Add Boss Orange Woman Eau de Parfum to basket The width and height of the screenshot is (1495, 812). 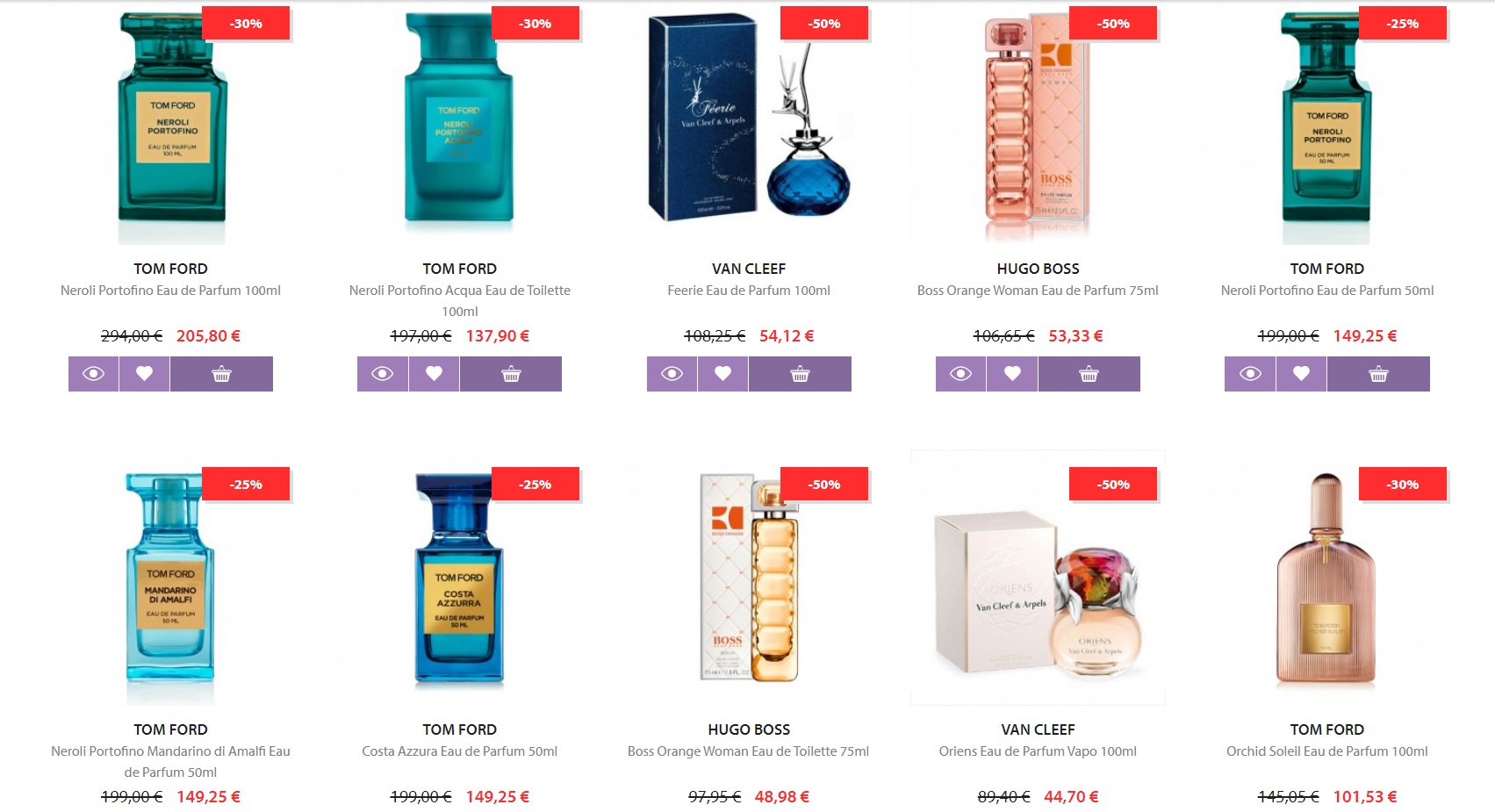pos(1089,374)
